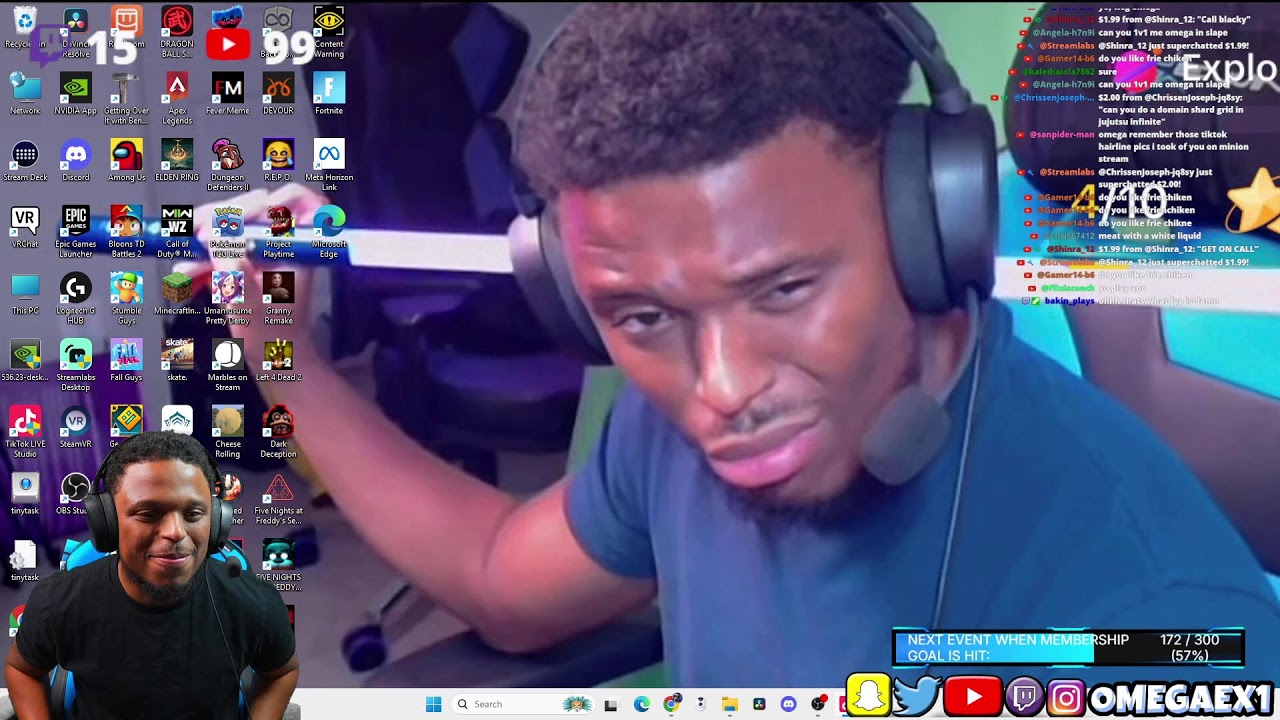Open the Project Playtime shortcut
The height and width of the screenshot is (720, 1280).
coord(278,232)
